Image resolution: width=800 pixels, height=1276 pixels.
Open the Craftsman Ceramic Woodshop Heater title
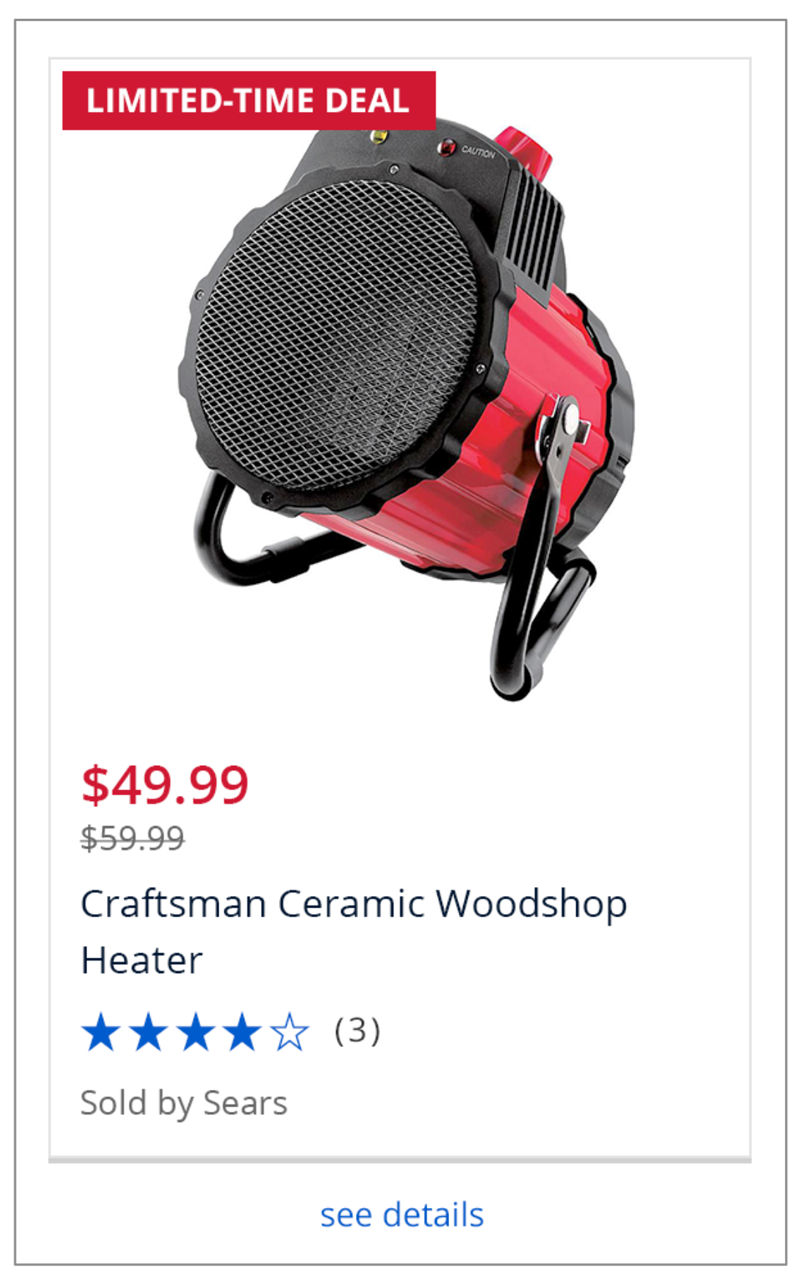[x=354, y=932]
